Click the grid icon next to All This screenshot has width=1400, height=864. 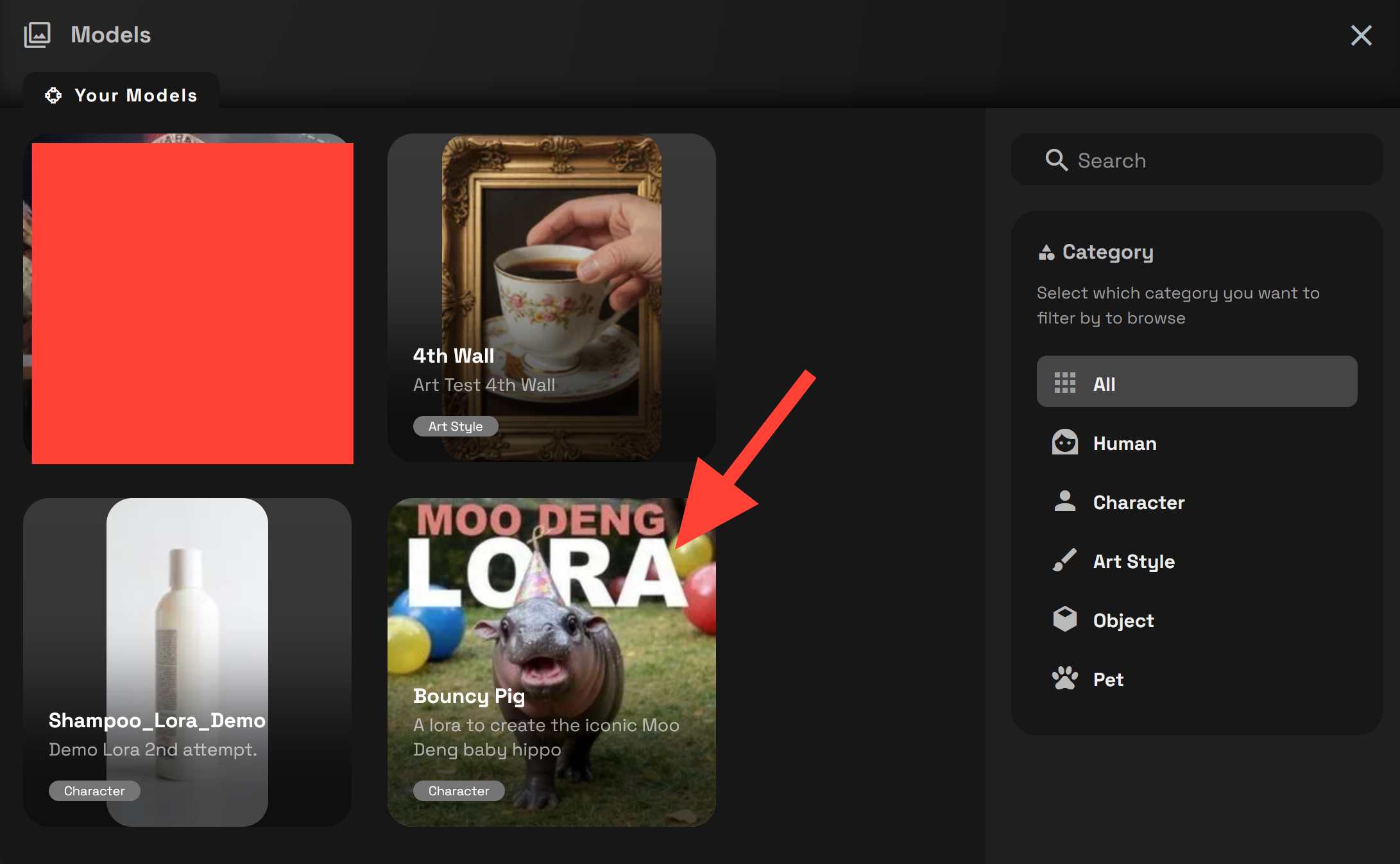(1065, 381)
